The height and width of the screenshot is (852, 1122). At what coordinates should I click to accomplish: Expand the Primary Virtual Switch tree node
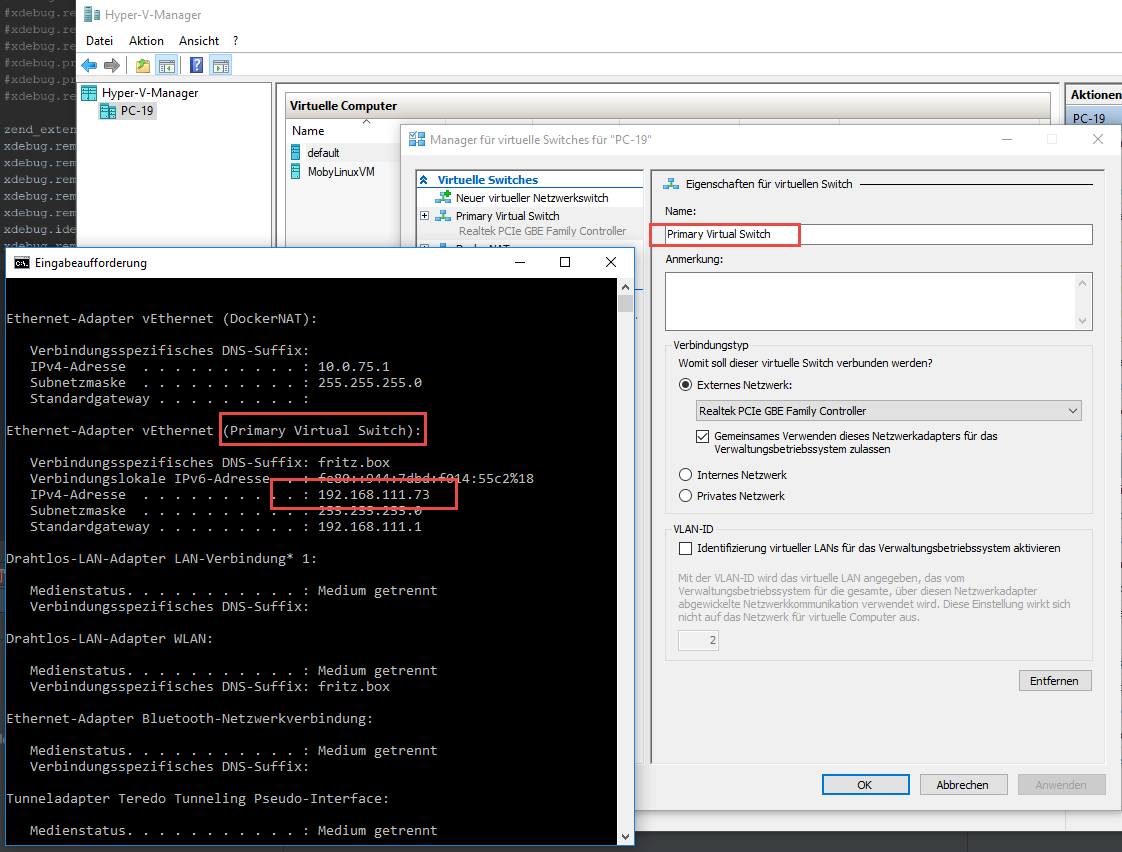tap(424, 215)
